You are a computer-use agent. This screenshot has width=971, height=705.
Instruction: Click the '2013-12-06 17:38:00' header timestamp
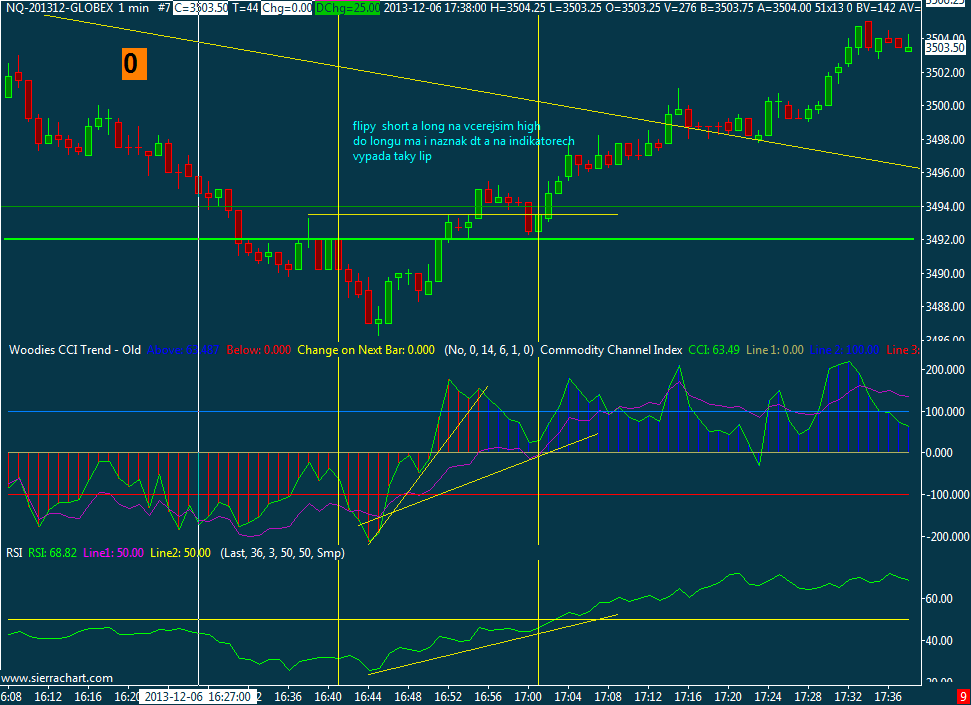click(x=434, y=7)
